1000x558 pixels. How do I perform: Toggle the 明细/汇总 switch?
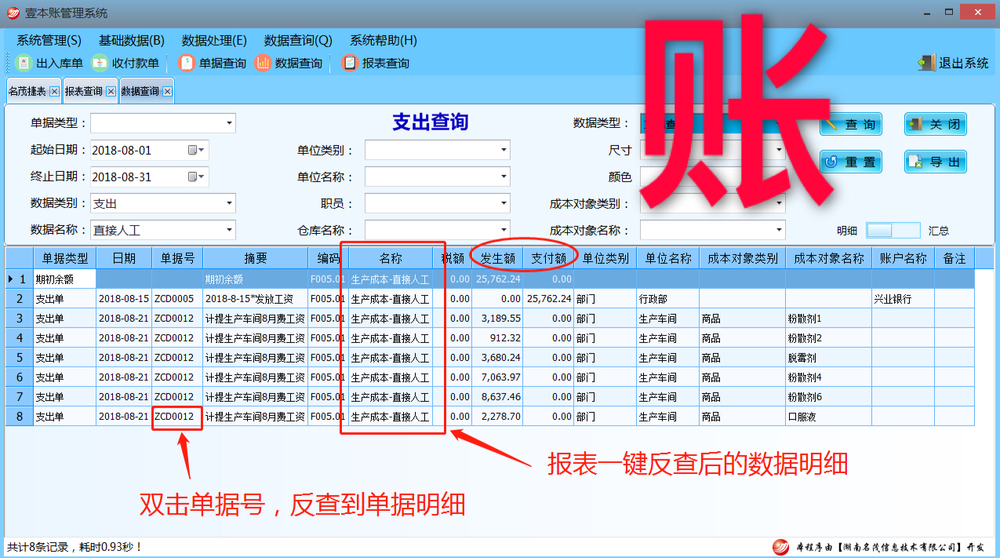coord(893,231)
